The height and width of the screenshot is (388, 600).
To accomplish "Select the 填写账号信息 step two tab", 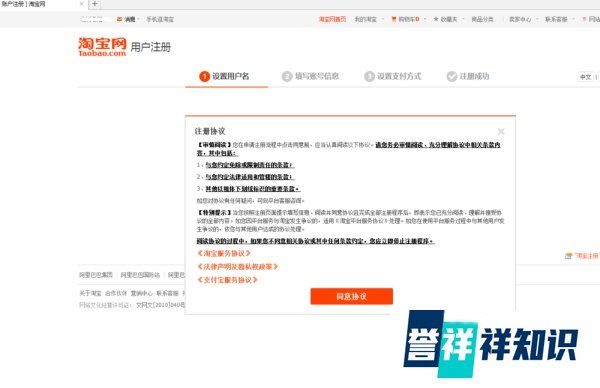I will [x=310, y=77].
